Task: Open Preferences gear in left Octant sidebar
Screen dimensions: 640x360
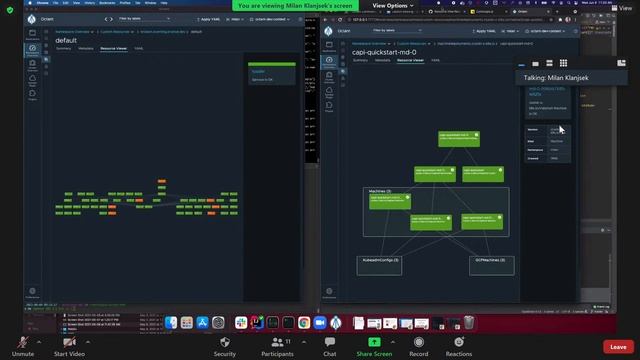Action: click(x=32, y=293)
